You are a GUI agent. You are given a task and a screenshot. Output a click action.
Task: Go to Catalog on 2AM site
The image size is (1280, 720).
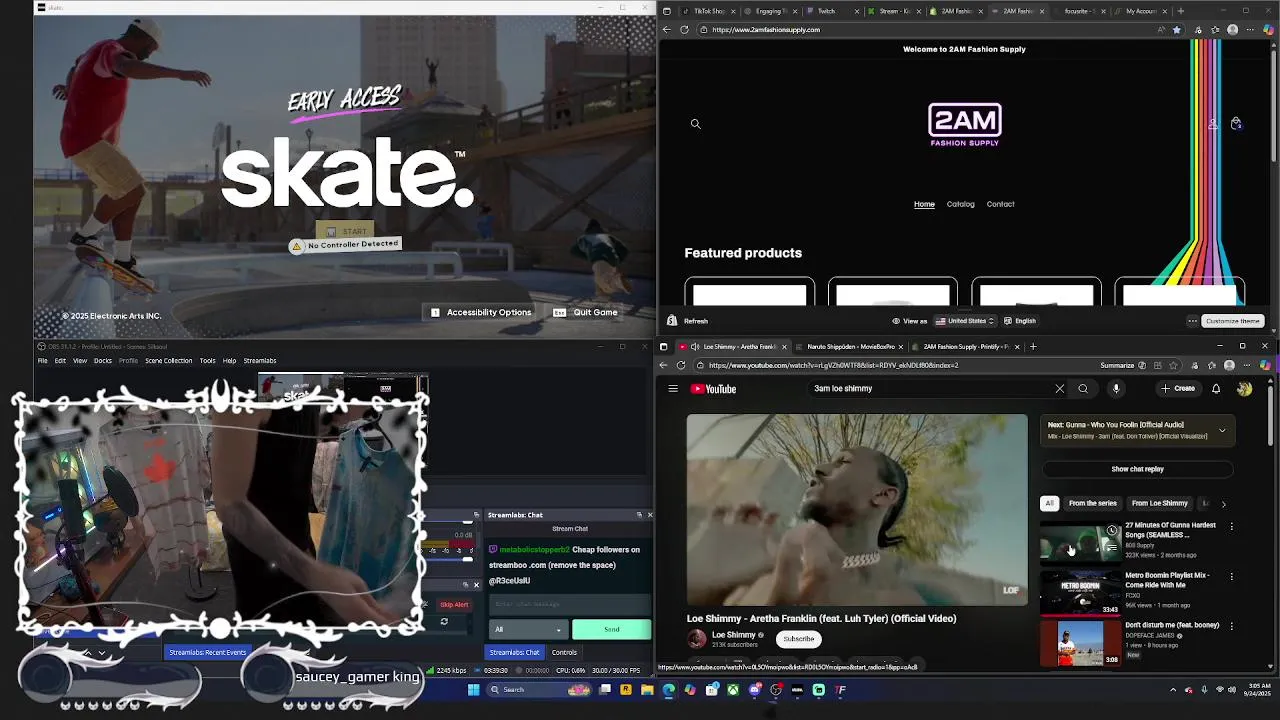tap(960, 204)
